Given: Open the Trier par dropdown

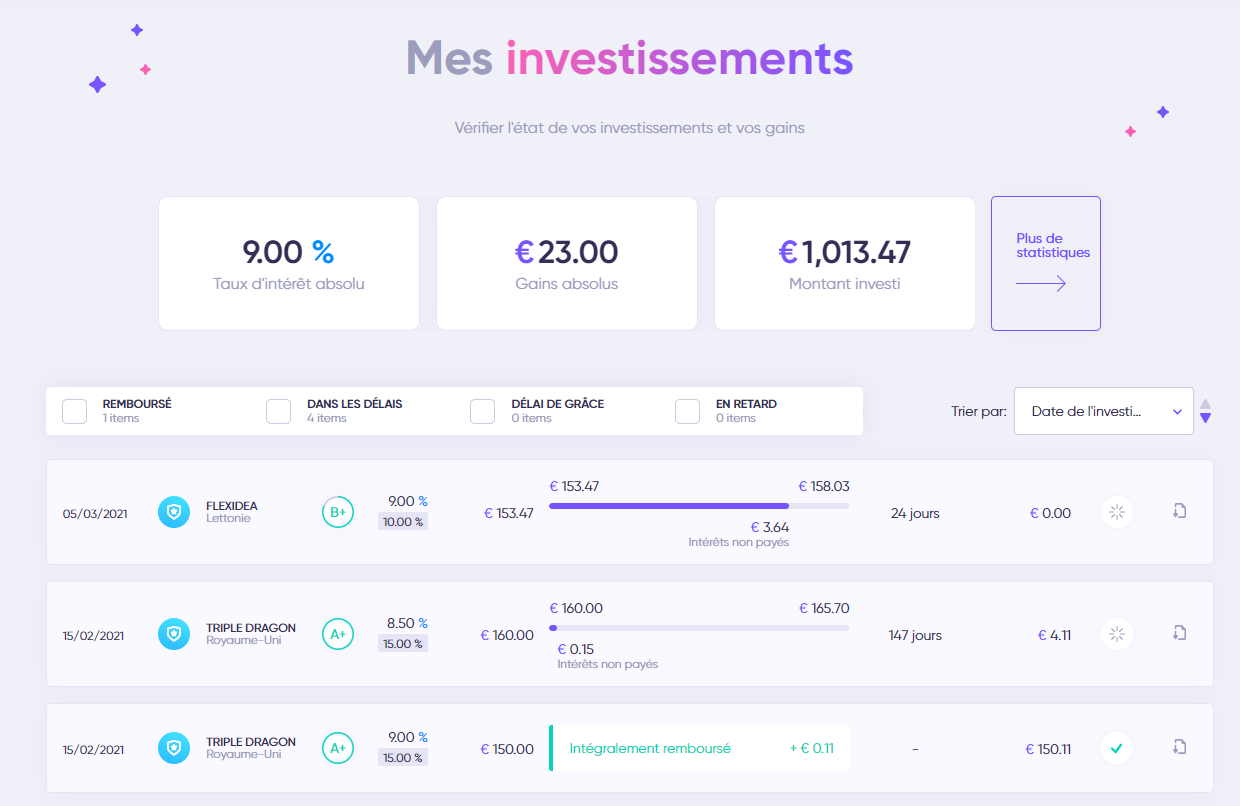Looking at the screenshot, I should [1103, 411].
